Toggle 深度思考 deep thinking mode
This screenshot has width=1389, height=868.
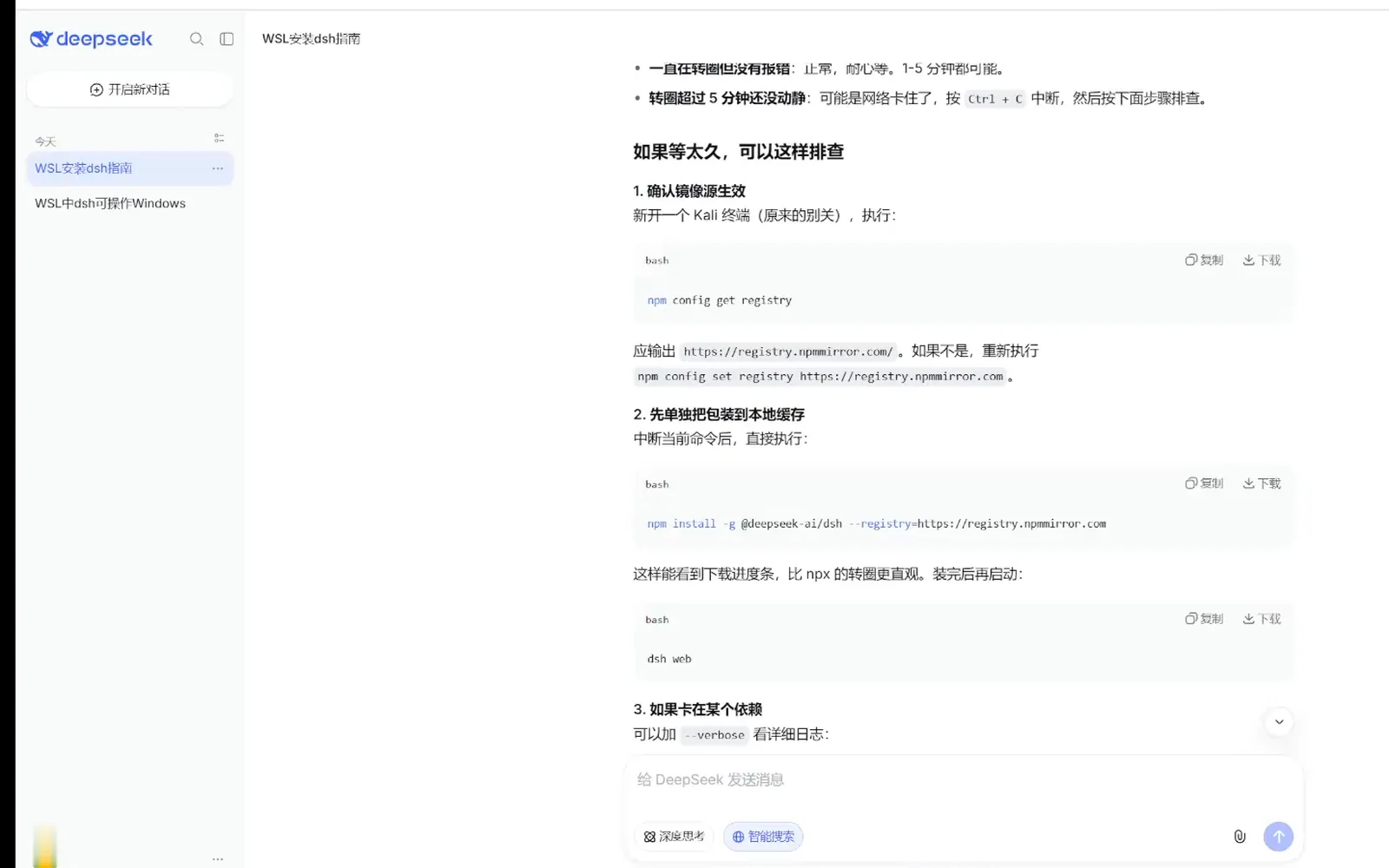point(674,837)
